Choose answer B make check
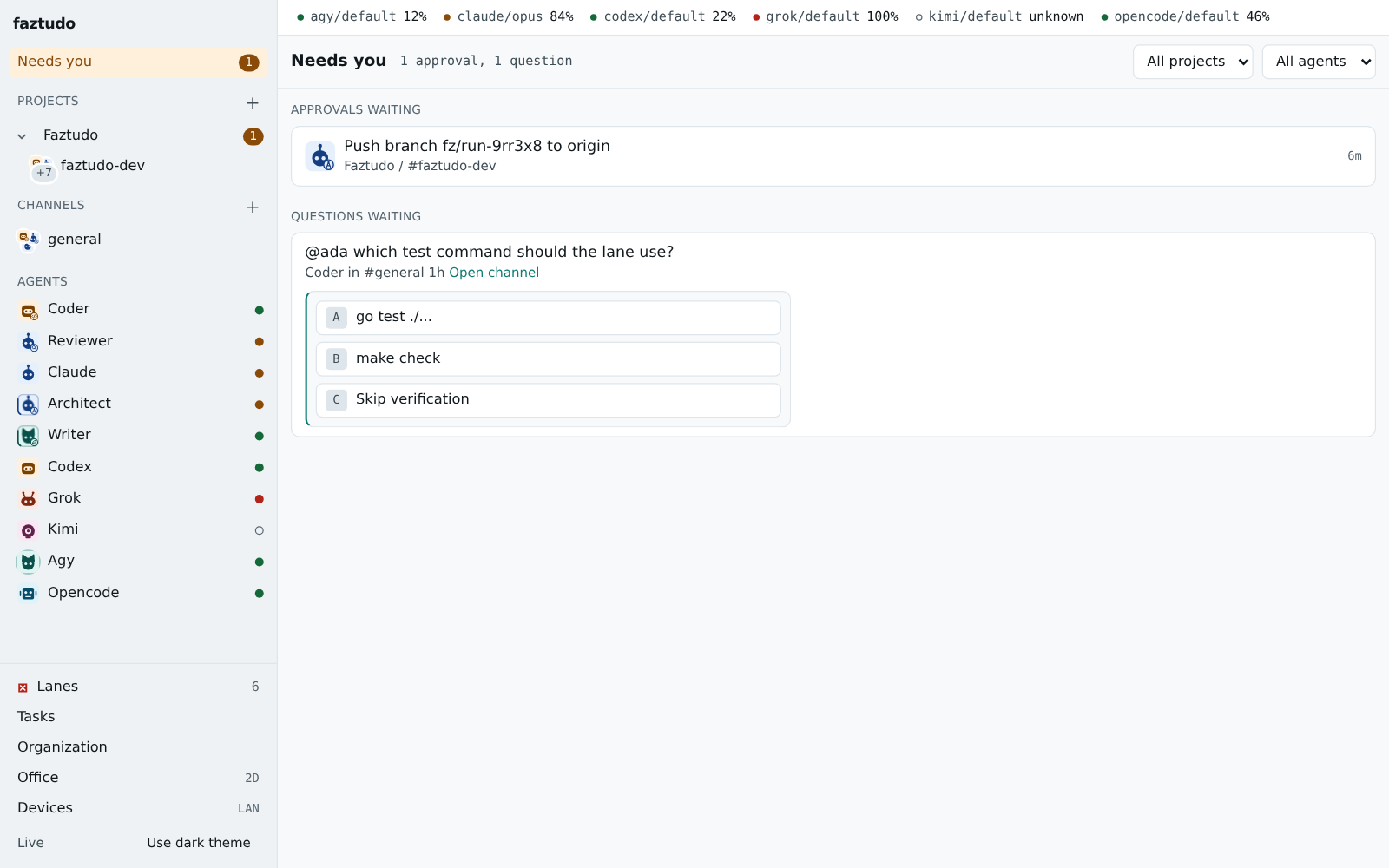The height and width of the screenshot is (868, 1389). (549, 358)
